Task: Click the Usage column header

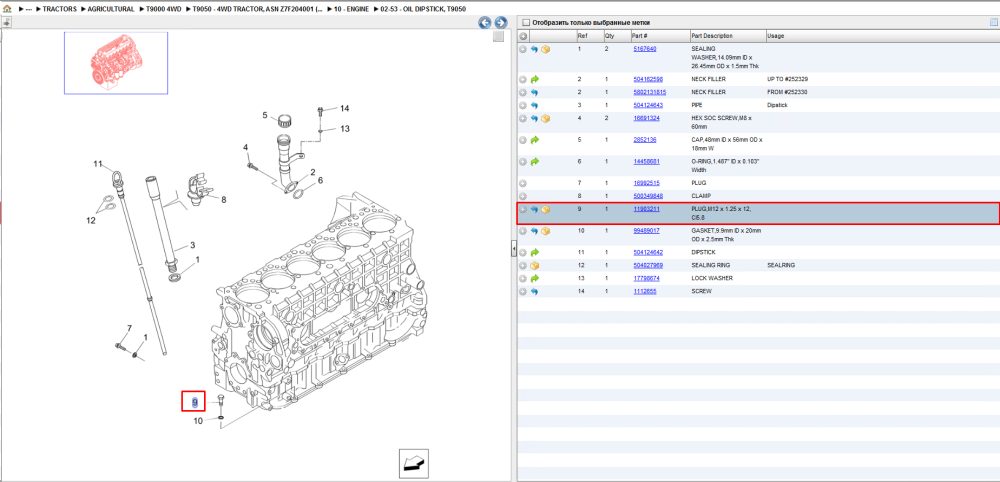Action: pyautogui.click(x=776, y=36)
